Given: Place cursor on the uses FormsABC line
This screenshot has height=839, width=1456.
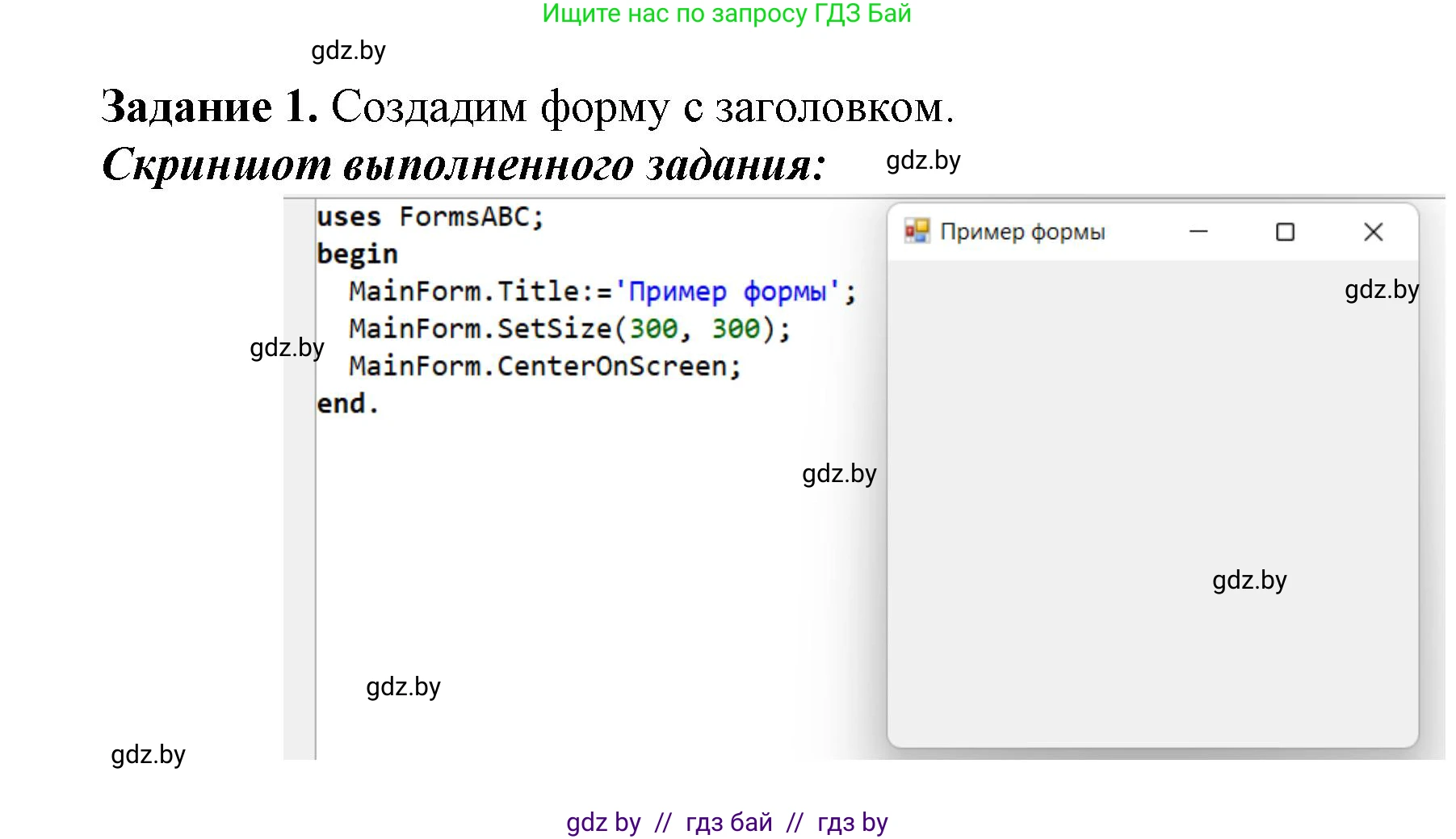Looking at the screenshot, I should click(x=430, y=217).
